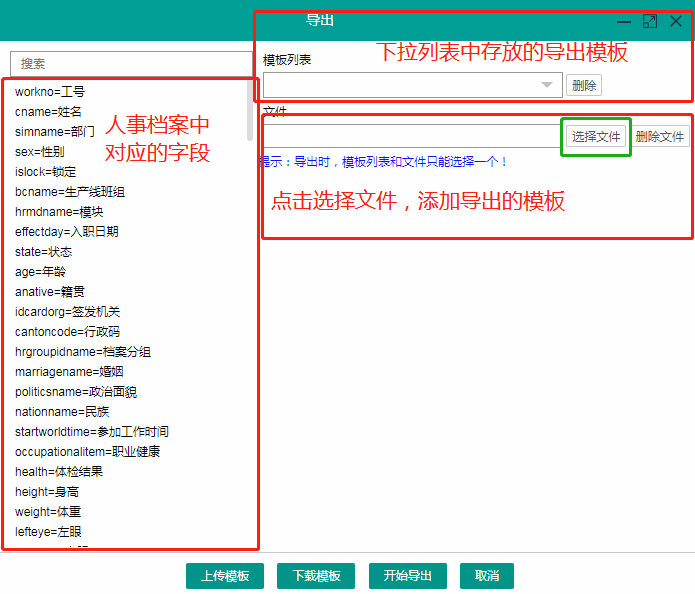Click the 文件 path input field
This screenshot has width=695, height=594.
point(412,136)
